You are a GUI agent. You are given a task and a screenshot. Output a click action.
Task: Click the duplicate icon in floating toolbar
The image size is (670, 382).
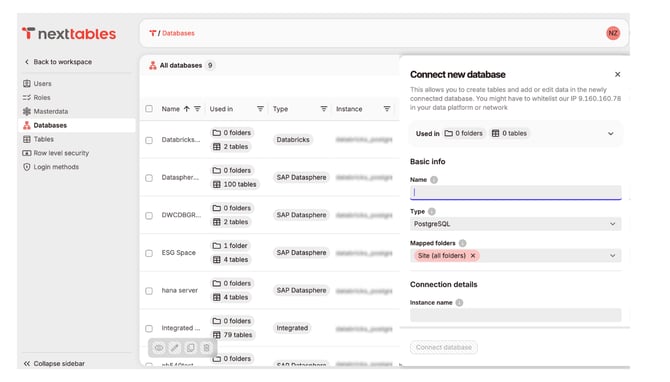191,348
